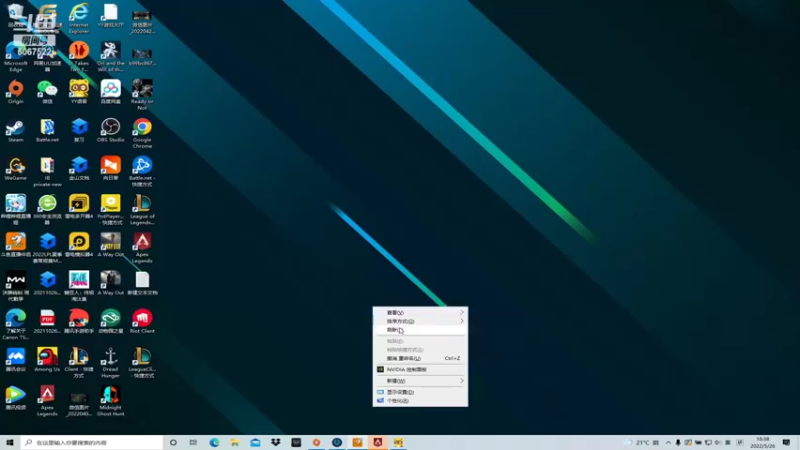Select the 百度网盘 desktop icon

tap(111, 92)
